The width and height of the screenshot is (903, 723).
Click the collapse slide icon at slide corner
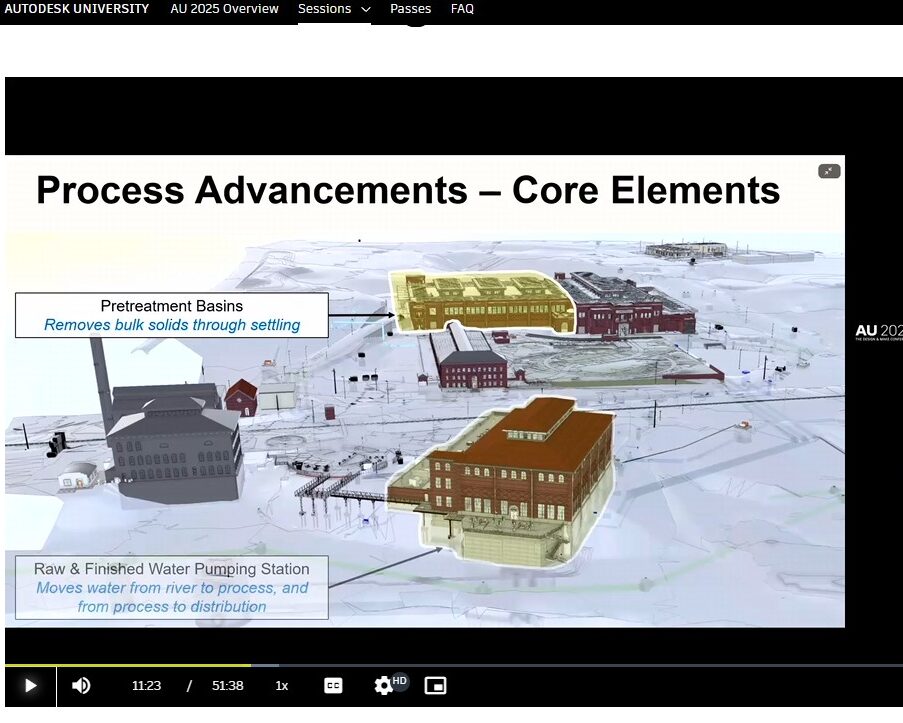[x=828, y=171]
